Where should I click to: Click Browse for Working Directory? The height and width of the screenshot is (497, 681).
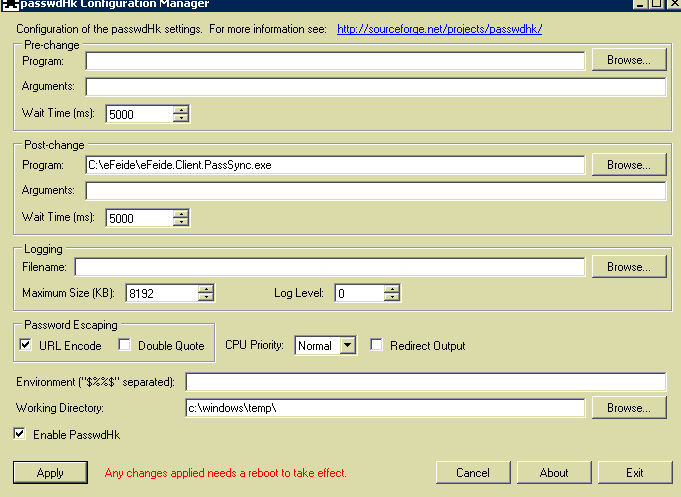(x=629, y=408)
